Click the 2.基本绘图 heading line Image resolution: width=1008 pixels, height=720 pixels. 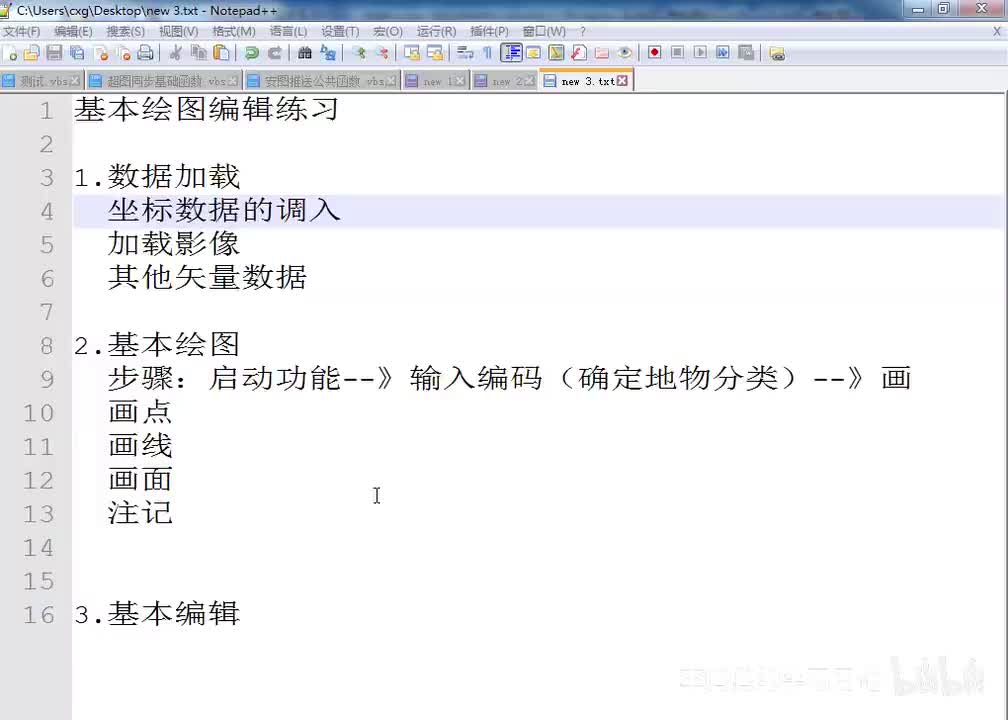click(x=157, y=345)
